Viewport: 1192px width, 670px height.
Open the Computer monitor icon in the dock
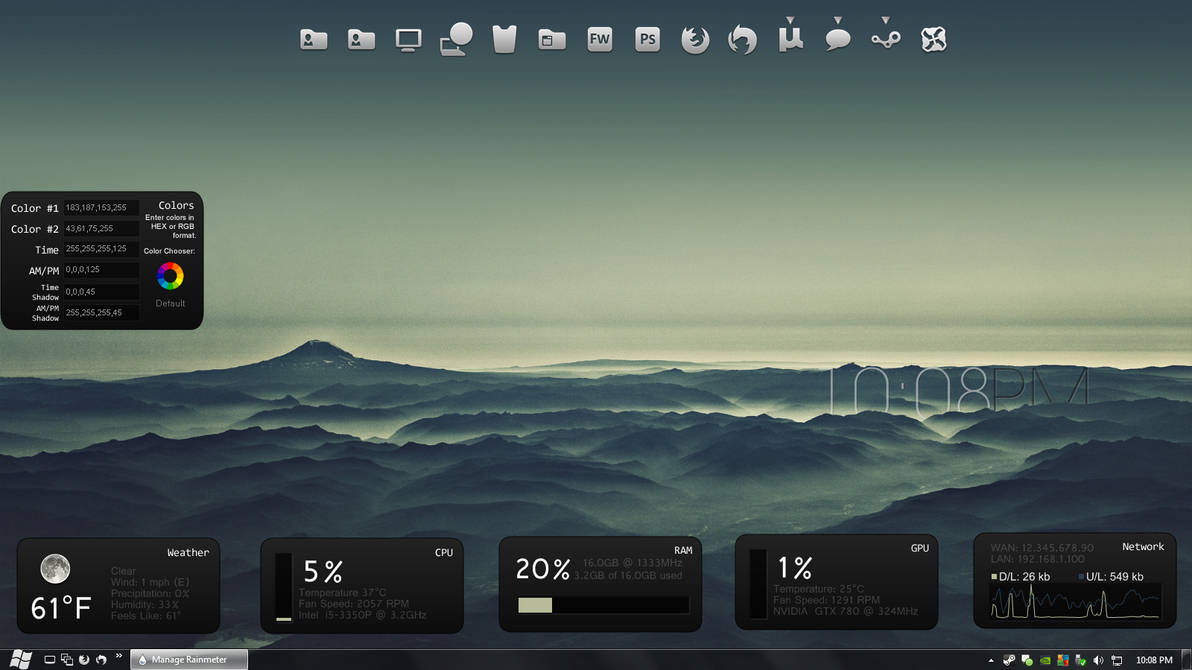408,40
